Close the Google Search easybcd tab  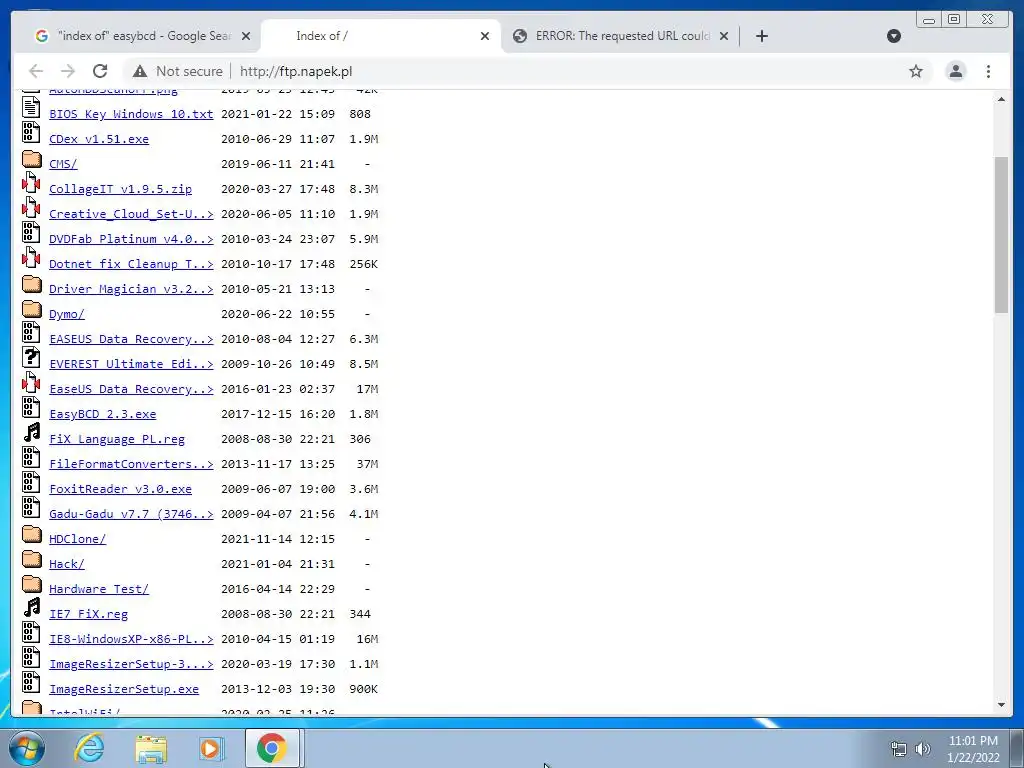coord(246,36)
